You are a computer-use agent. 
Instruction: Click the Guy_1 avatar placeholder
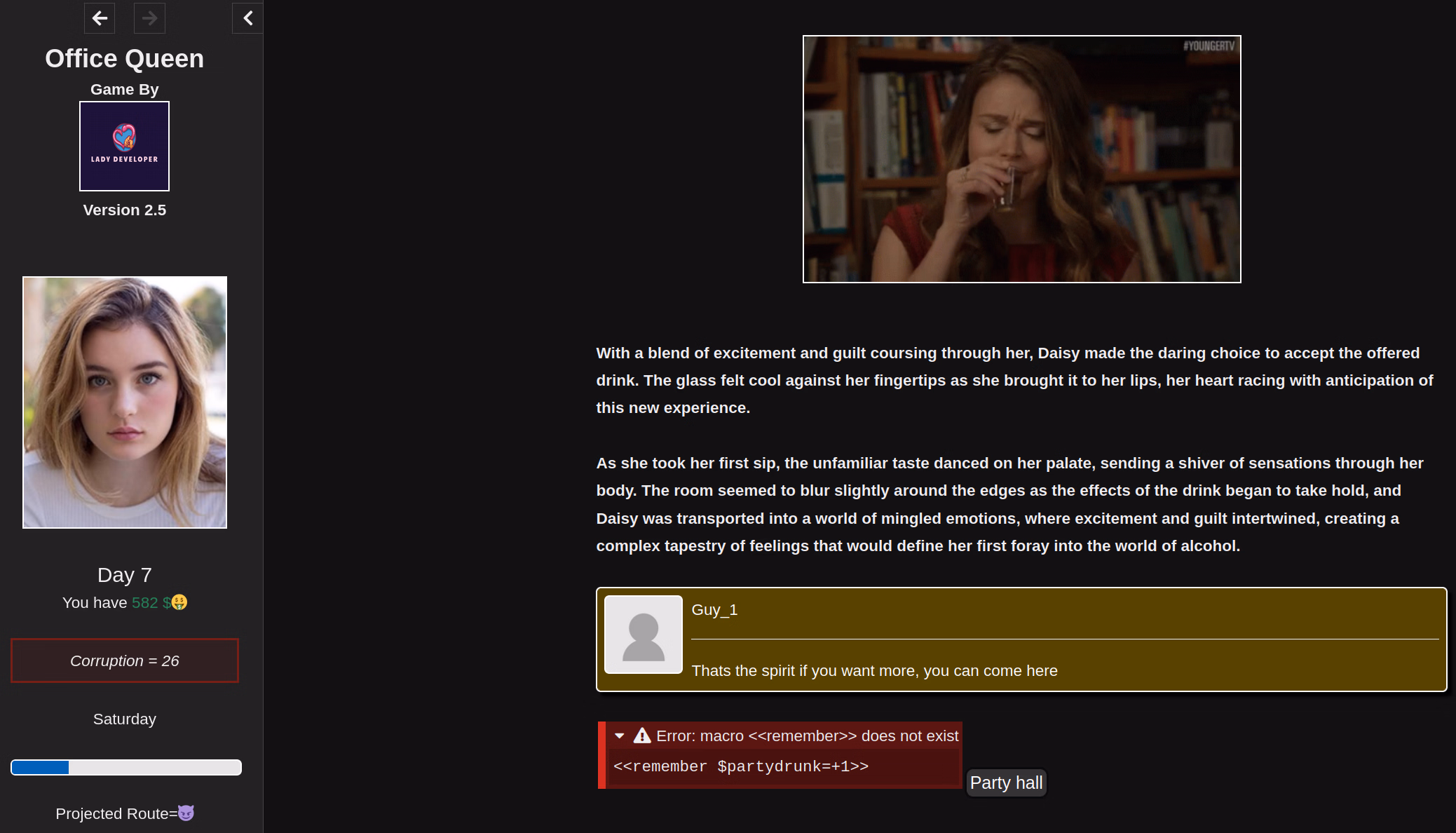(x=644, y=635)
